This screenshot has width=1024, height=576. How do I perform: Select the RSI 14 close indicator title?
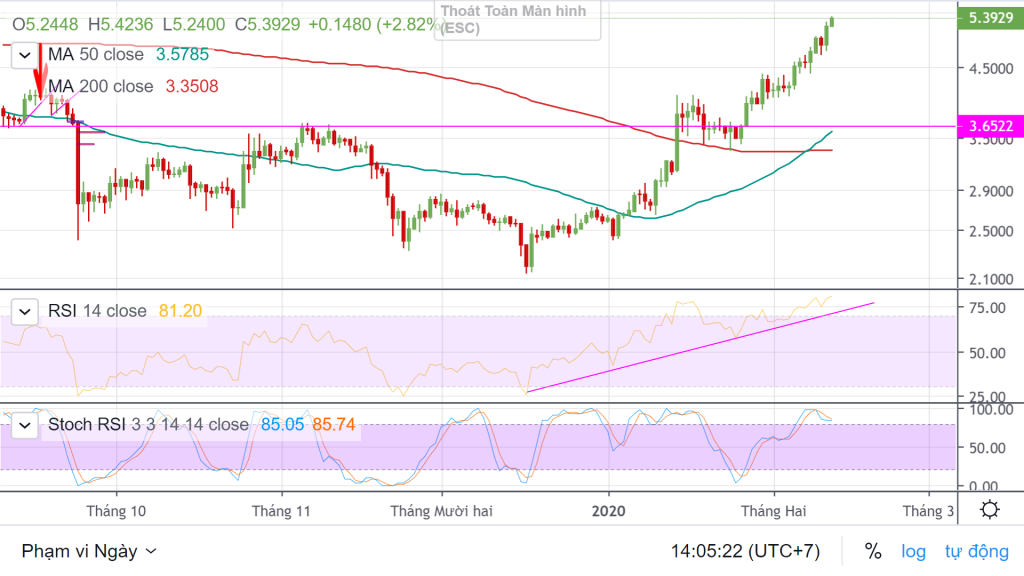click(97, 311)
